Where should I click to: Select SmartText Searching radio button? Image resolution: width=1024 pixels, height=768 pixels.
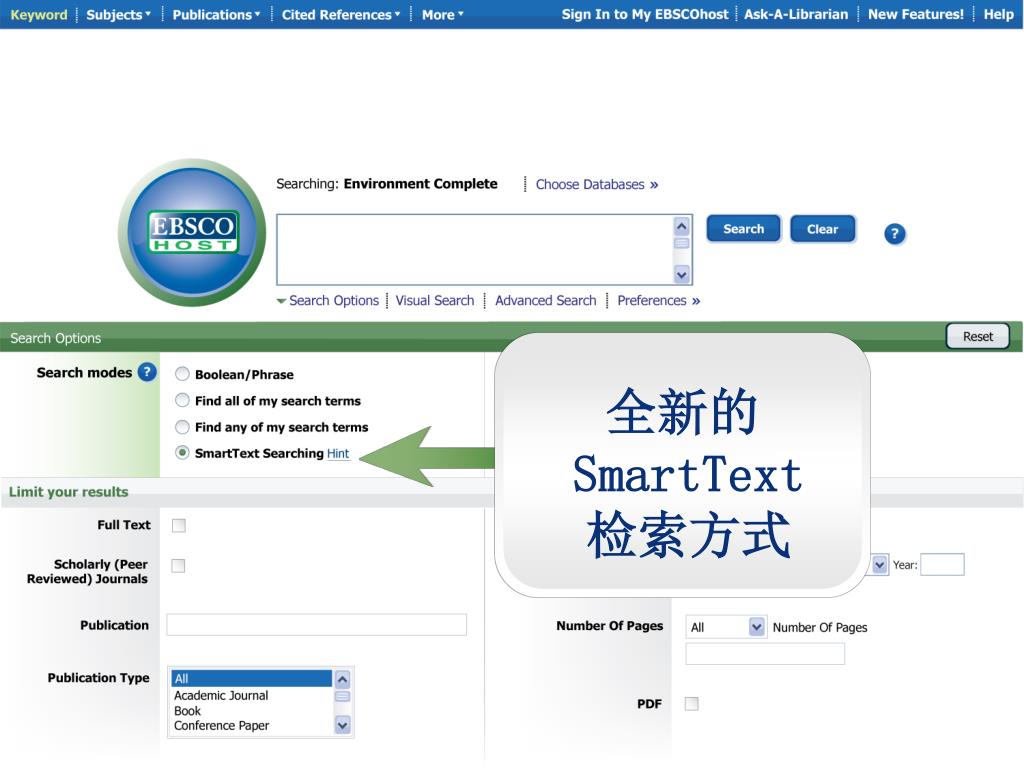tap(182, 453)
